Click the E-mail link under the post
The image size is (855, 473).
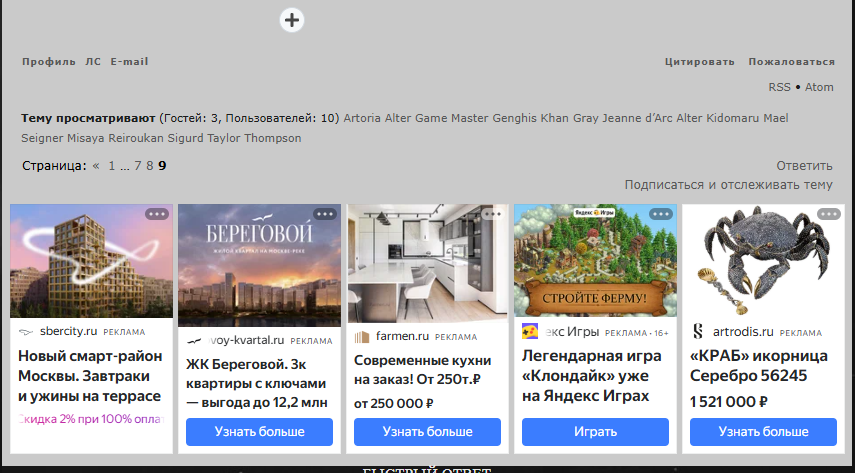coord(129,62)
